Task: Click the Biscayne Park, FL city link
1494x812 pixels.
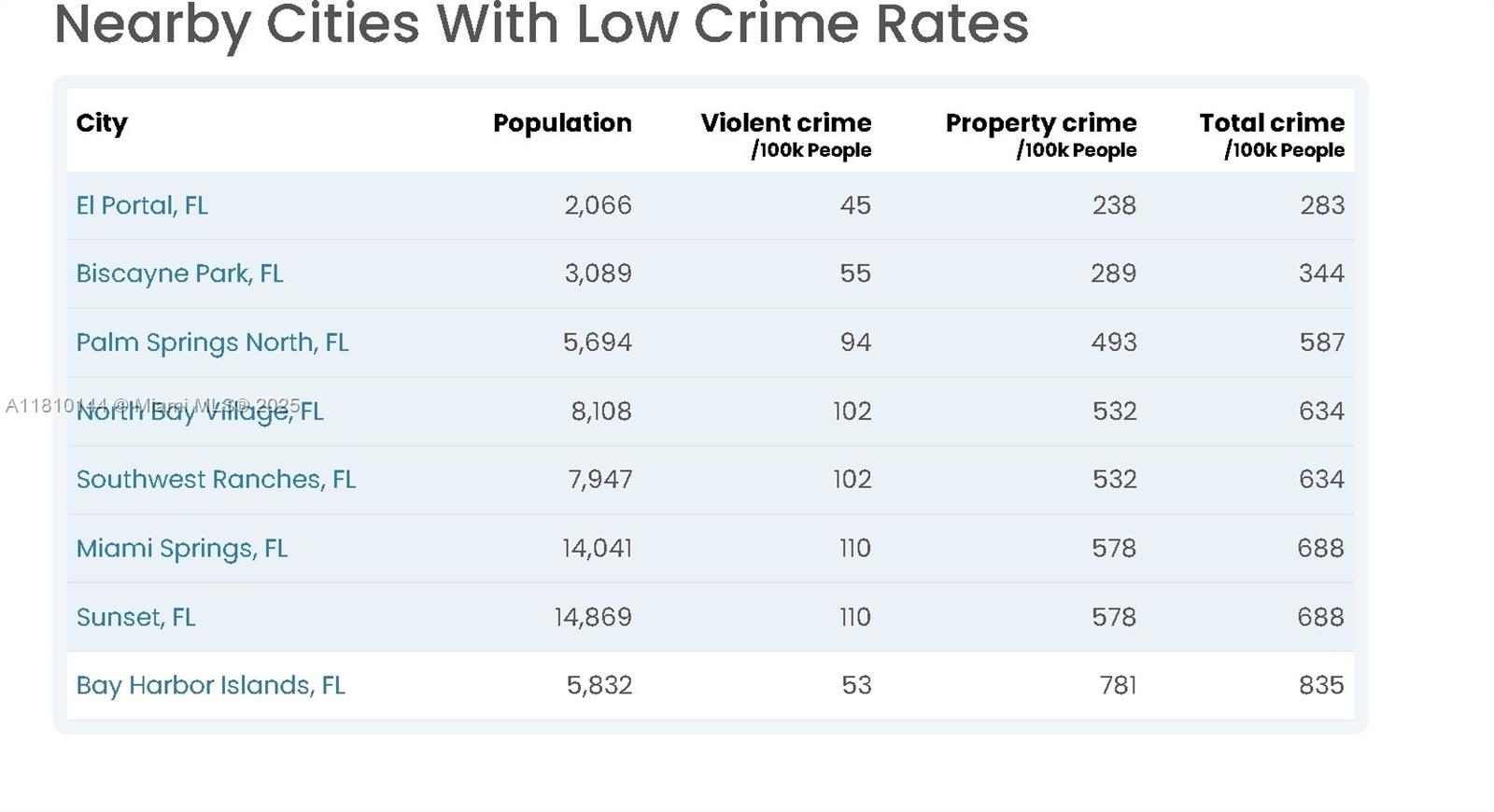Action: 179,273
